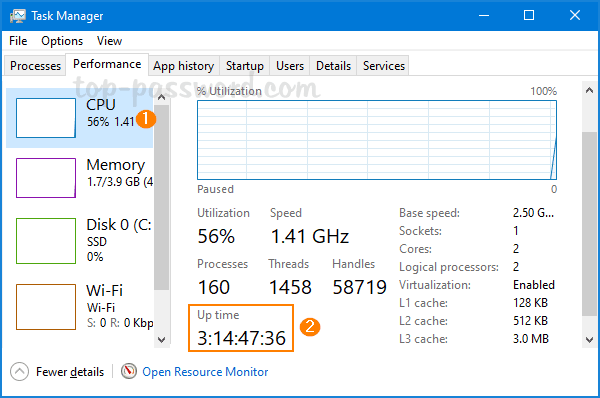
Task: Select the CPU mini graph thumbnail
Action: 46,118
